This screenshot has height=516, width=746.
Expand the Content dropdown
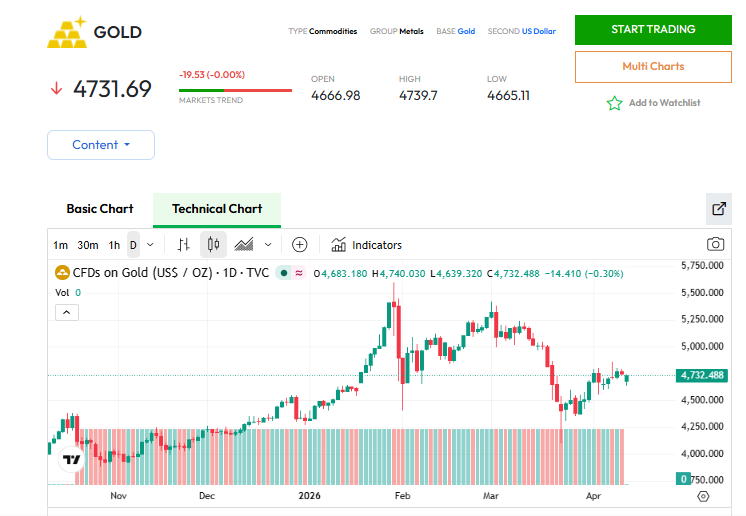[x=101, y=145]
